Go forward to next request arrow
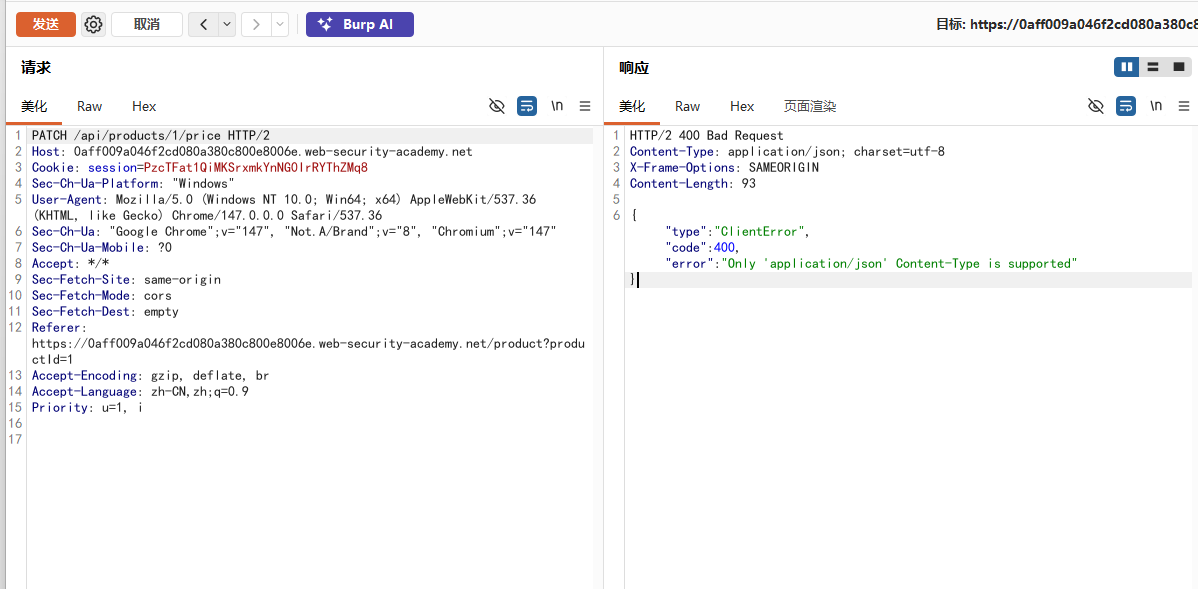The height and width of the screenshot is (589, 1198). point(256,24)
